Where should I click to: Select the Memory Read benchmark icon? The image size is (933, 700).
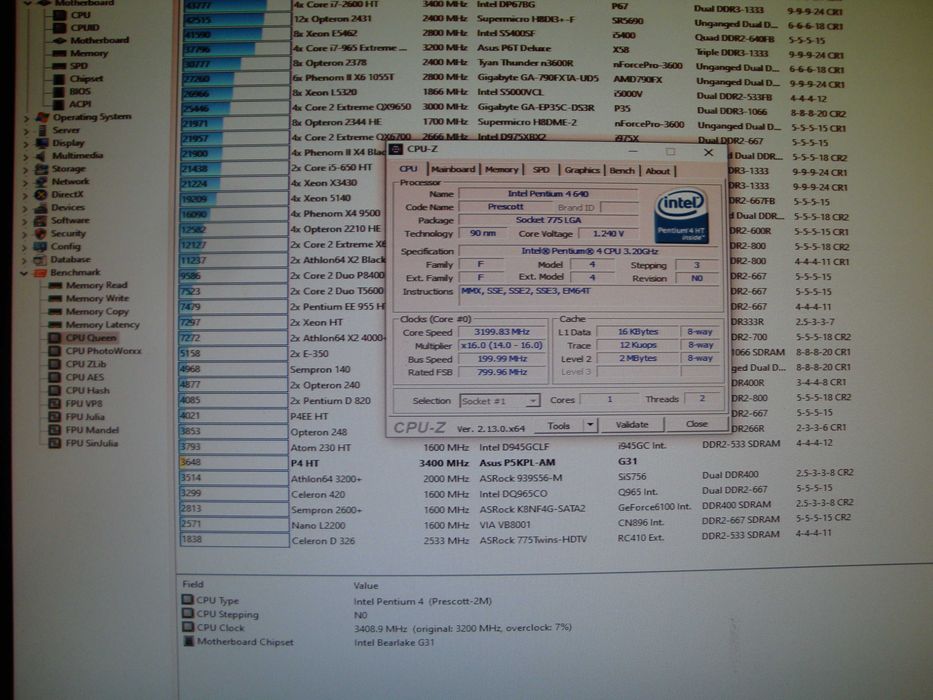(x=55, y=285)
